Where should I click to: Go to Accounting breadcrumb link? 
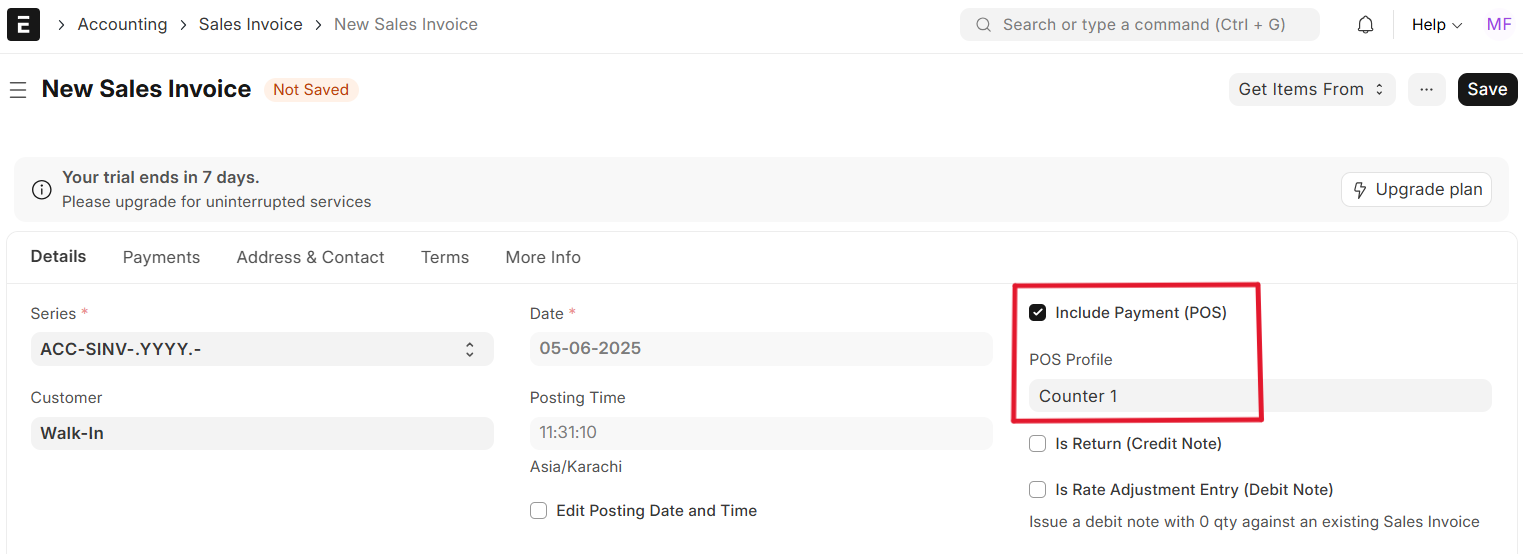pos(122,24)
